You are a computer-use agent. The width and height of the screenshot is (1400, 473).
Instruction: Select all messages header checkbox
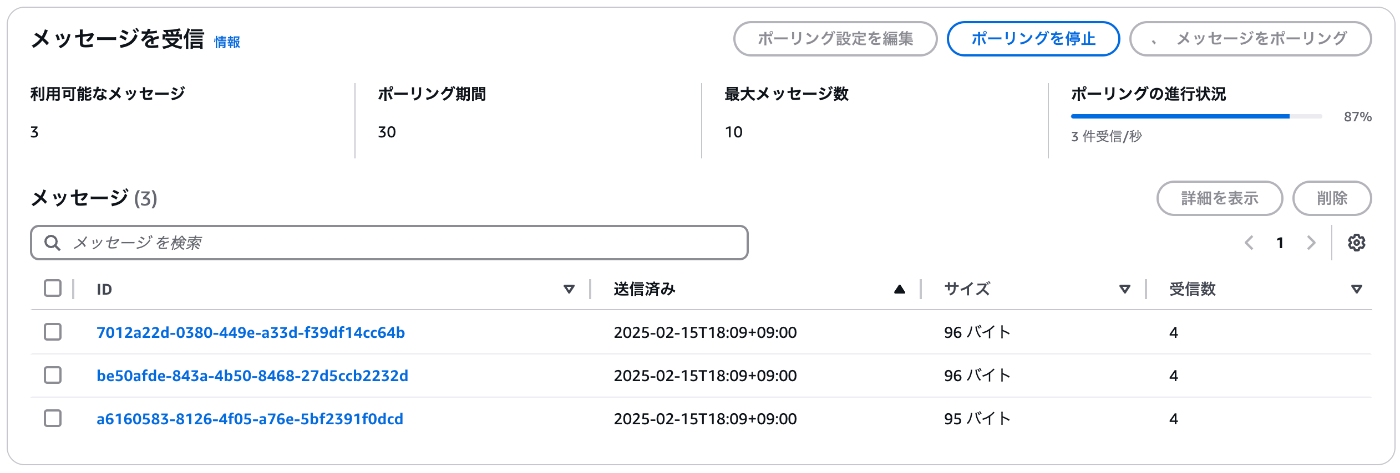point(53,289)
